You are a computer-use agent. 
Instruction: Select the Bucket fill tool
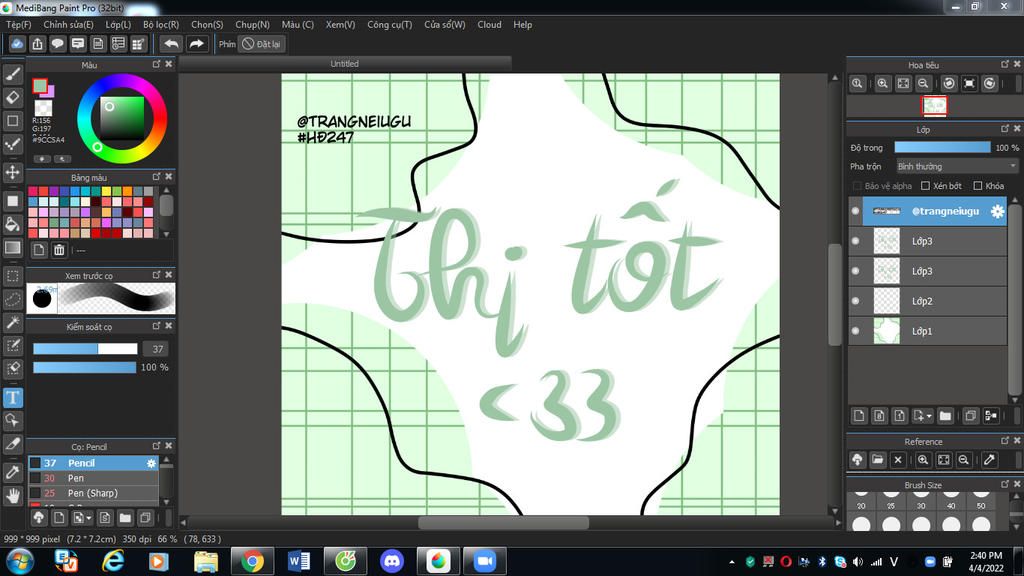click(x=13, y=223)
